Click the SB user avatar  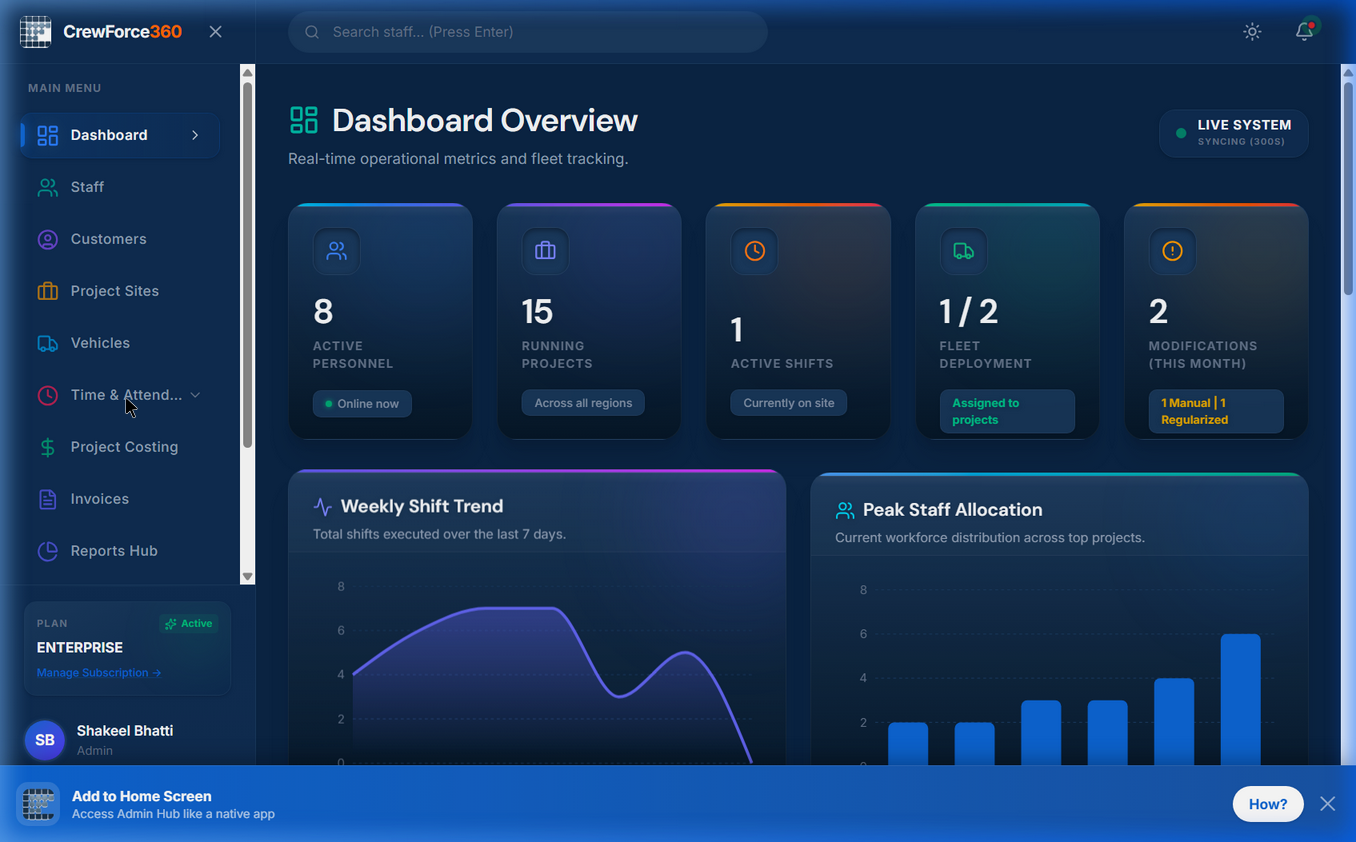pos(45,740)
